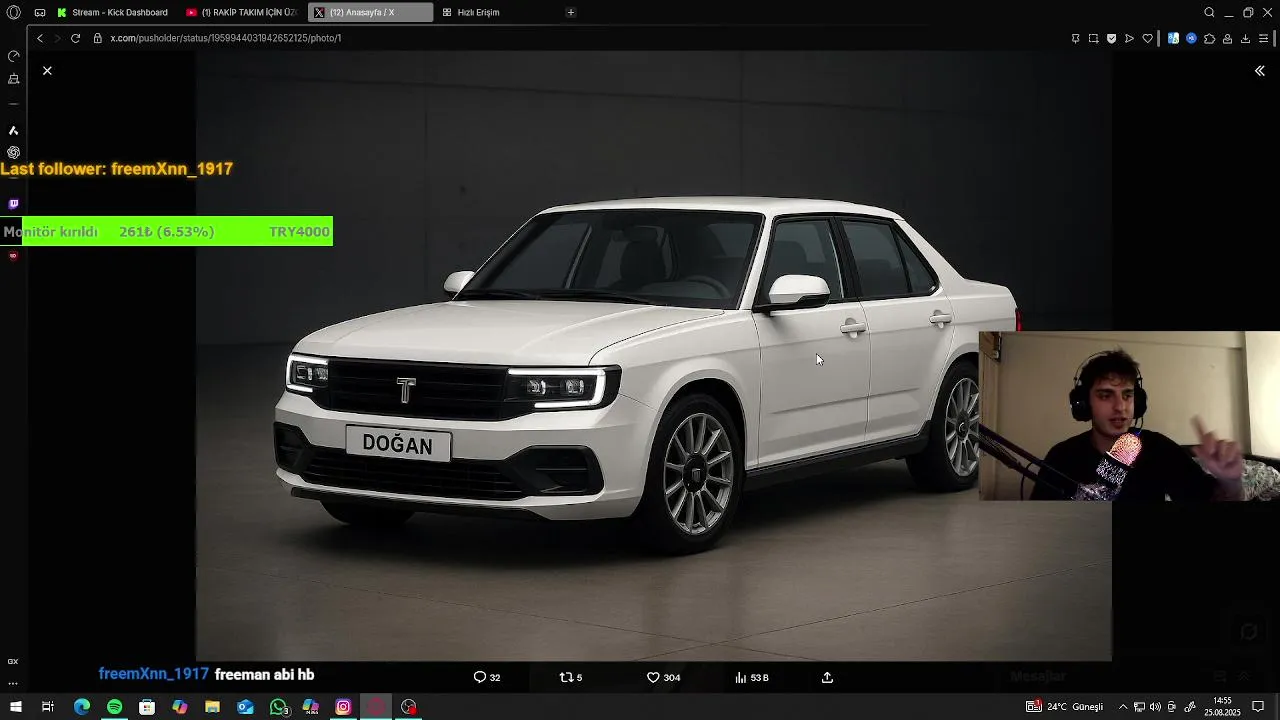Open Aria AI in sidebar
Screen dimensions: 1280x720
click(x=13, y=130)
